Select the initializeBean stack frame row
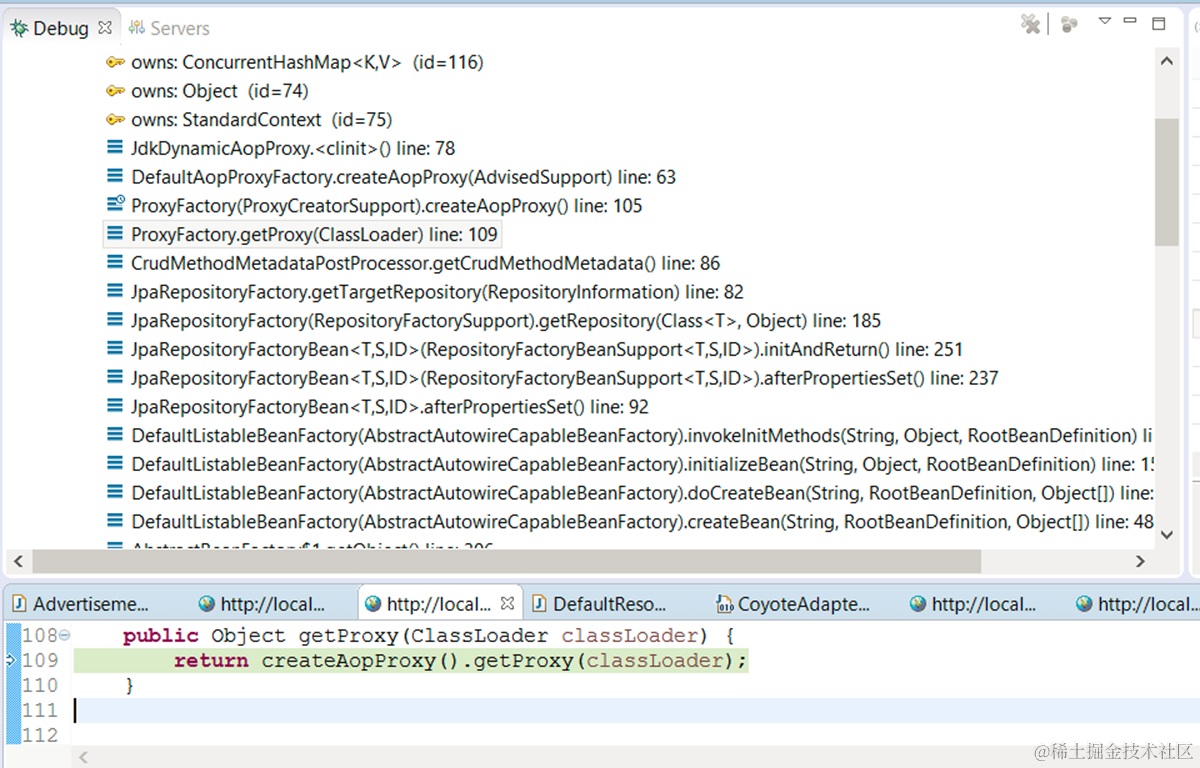Screen dimensions: 1200x768 click(x=642, y=465)
